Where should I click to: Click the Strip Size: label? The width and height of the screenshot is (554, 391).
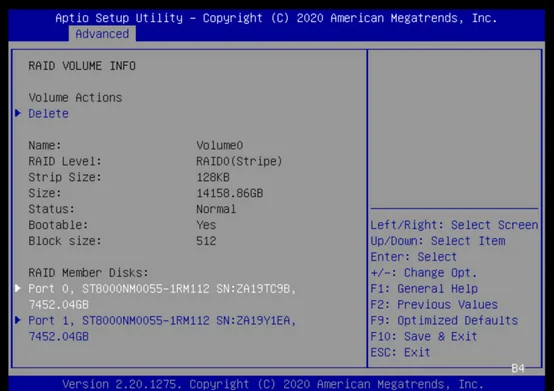click(x=65, y=177)
